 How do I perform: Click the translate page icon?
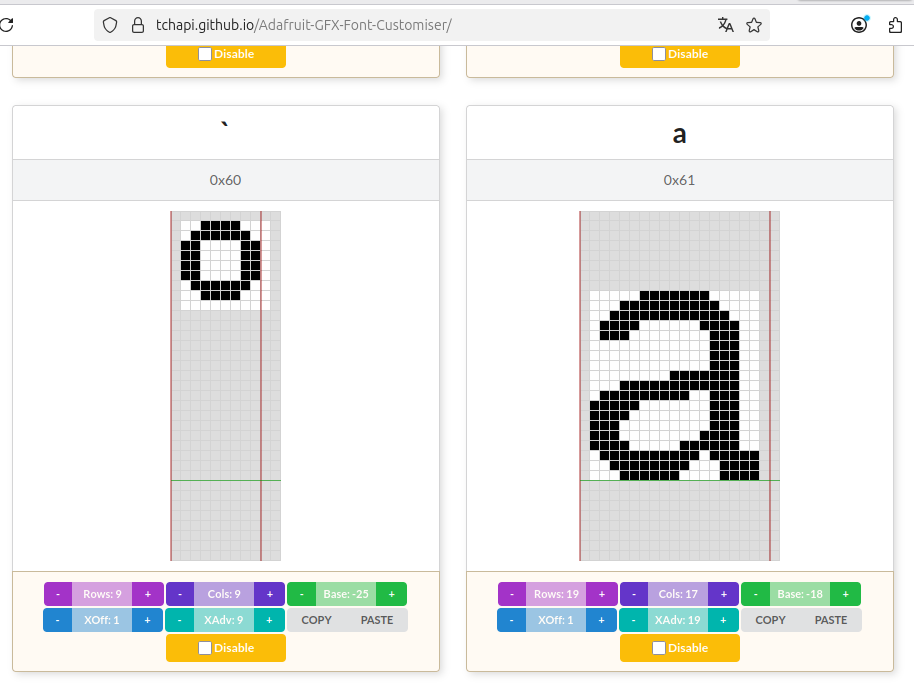726,25
